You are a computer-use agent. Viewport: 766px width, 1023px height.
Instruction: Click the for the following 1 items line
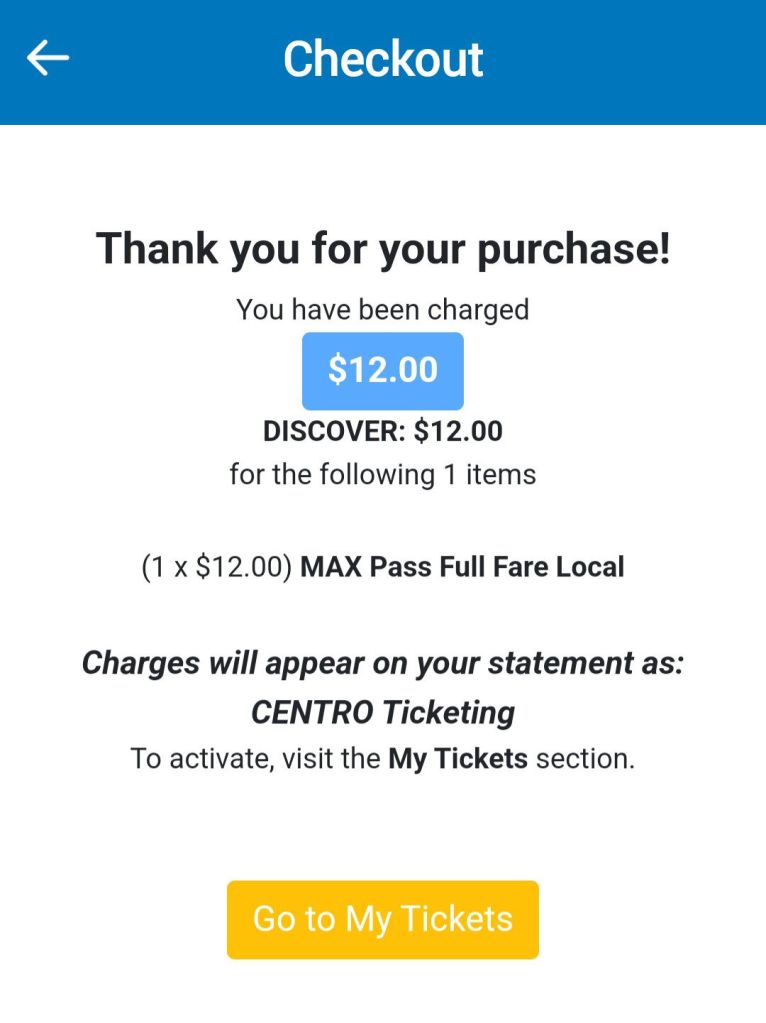(x=383, y=473)
